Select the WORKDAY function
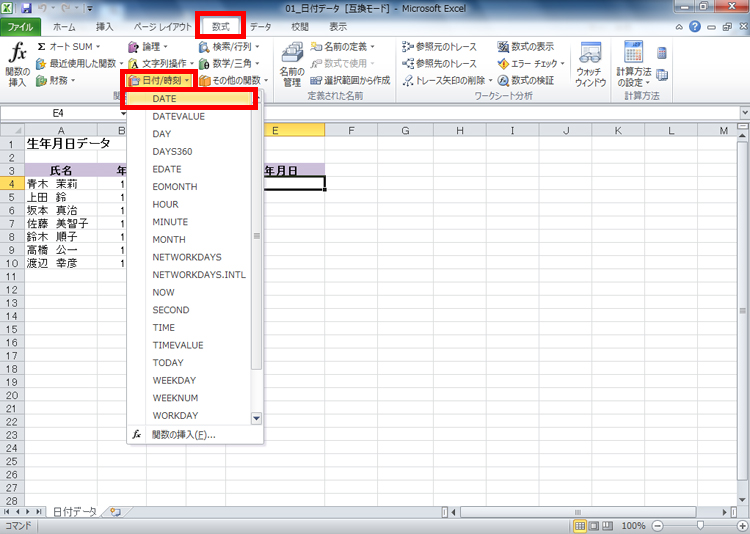Screen dimensions: 750x534 point(189,415)
